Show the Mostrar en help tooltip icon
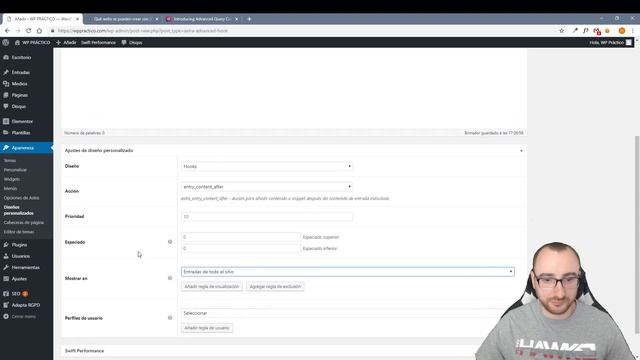 coord(170,278)
